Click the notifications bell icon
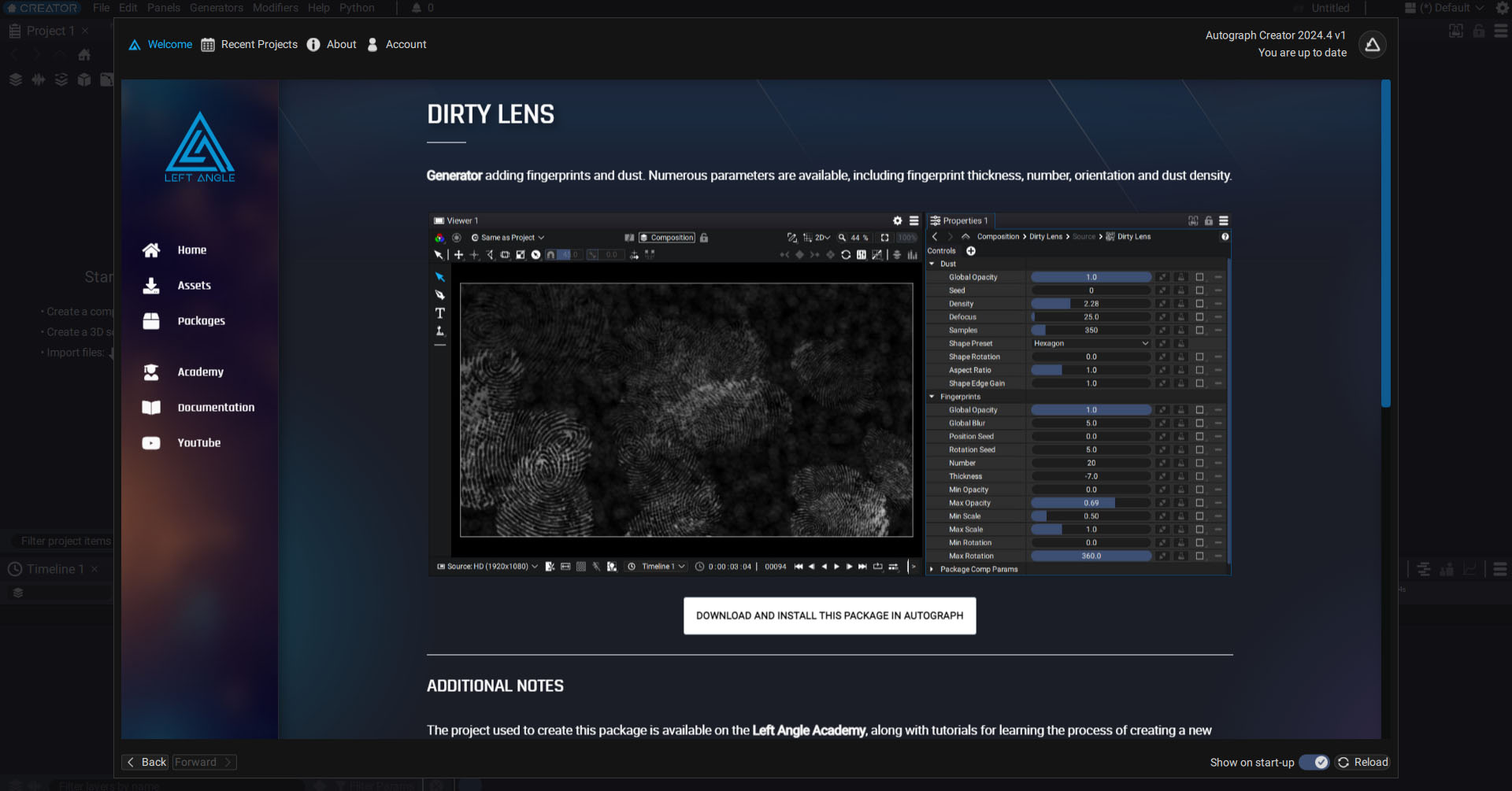This screenshot has height=791, width=1512. (417, 8)
